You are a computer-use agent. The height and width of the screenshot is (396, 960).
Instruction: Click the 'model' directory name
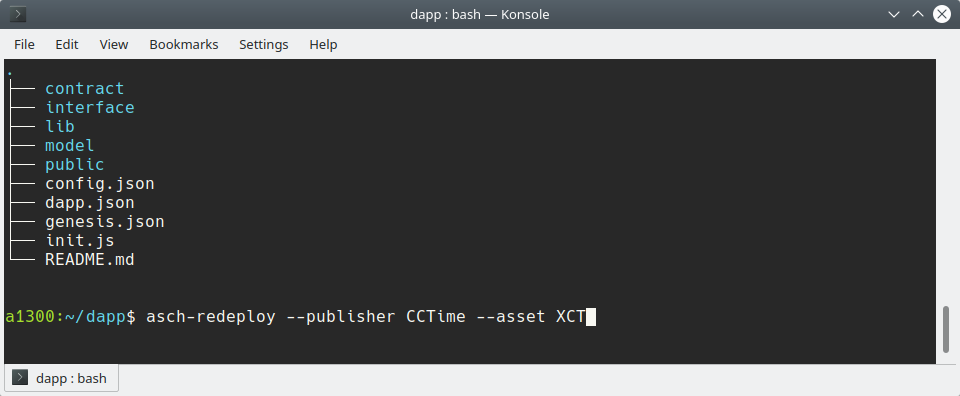click(x=70, y=146)
